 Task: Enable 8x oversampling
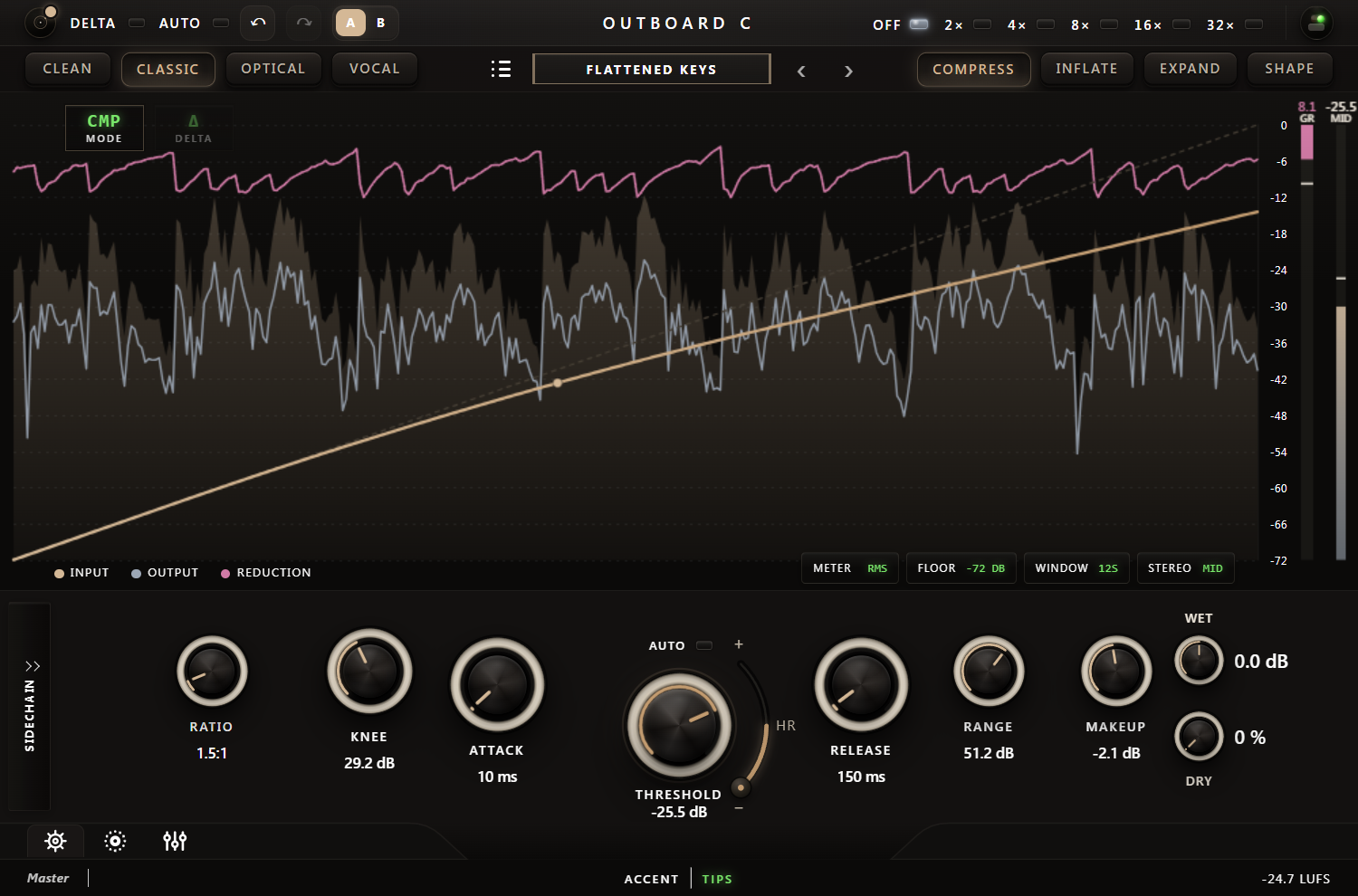click(x=1109, y=24)
